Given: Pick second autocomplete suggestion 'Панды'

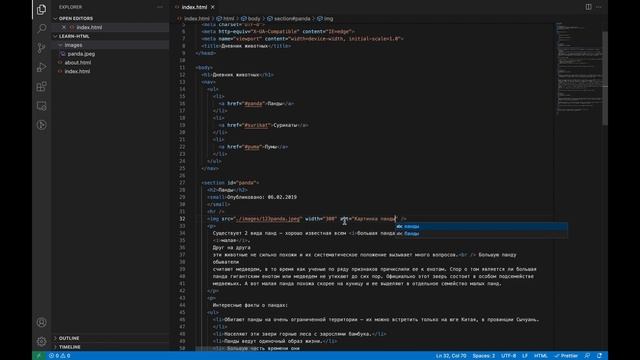Looking at the screenshot, I should point(481,233).
